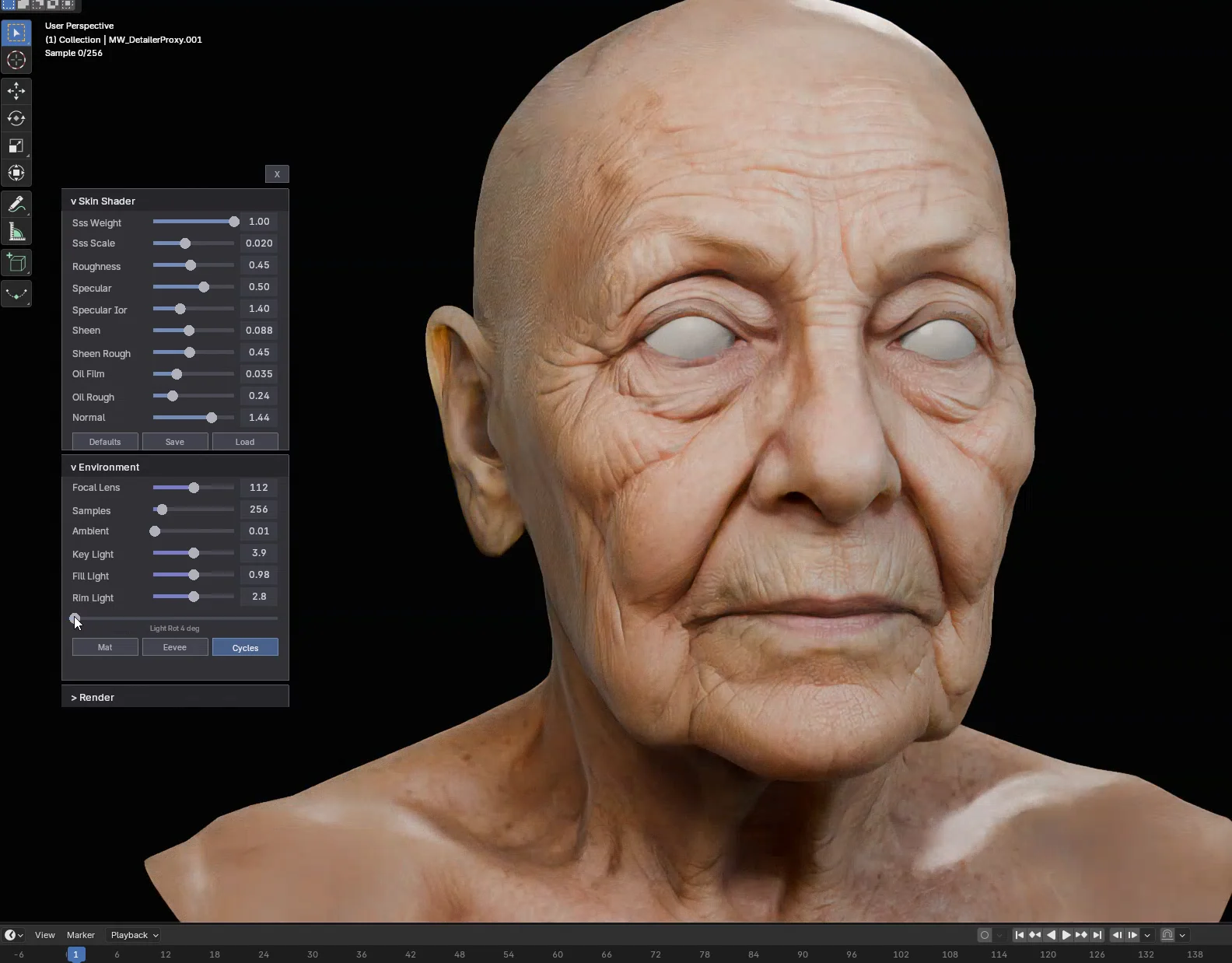1232x963 pixels.
Task: Select the Measure tool
Action: (x=16, y=231)
